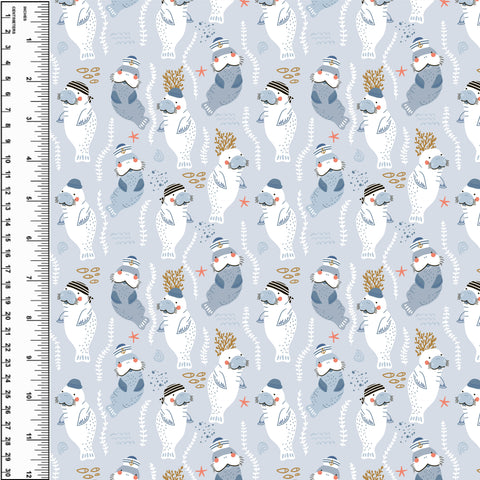This screenshot has width=480, height=480.
Task: Click the 25 centimeter number on ruler
Action: [x=7, y=394]
